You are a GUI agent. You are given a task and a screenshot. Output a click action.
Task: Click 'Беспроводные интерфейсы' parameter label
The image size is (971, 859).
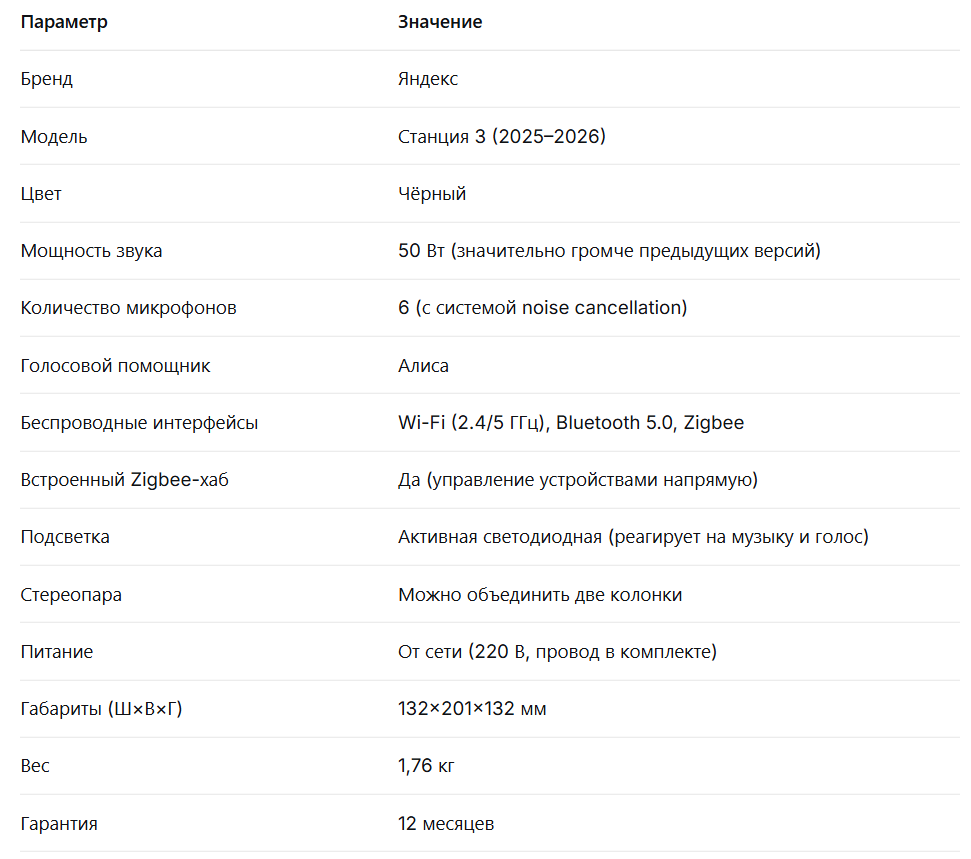(x=139, y=423)
